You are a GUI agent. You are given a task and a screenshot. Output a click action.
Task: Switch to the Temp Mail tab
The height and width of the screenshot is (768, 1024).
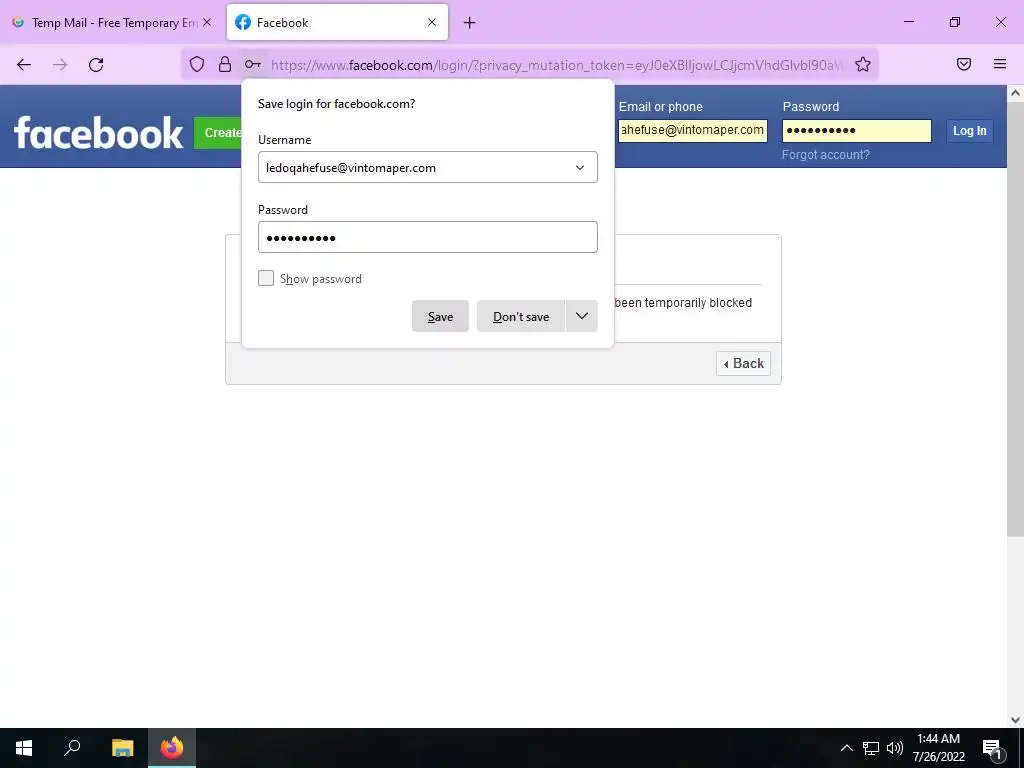pyautogui.click(x=113, y=22)
